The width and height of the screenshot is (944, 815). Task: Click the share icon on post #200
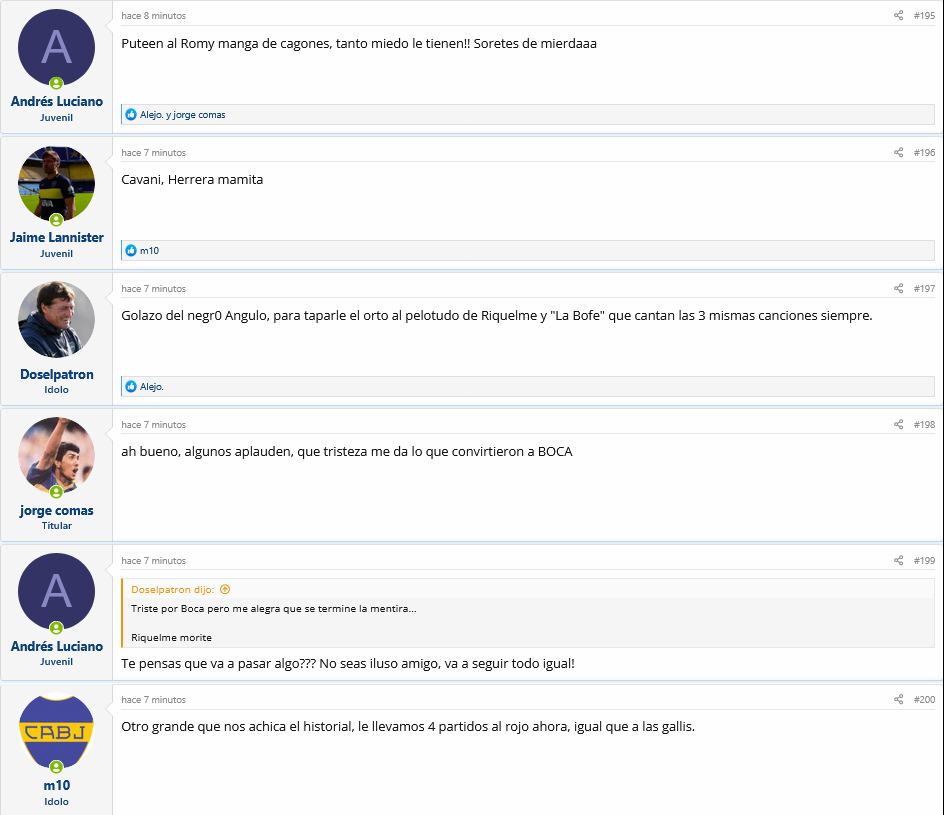click(x=898, y=699)
